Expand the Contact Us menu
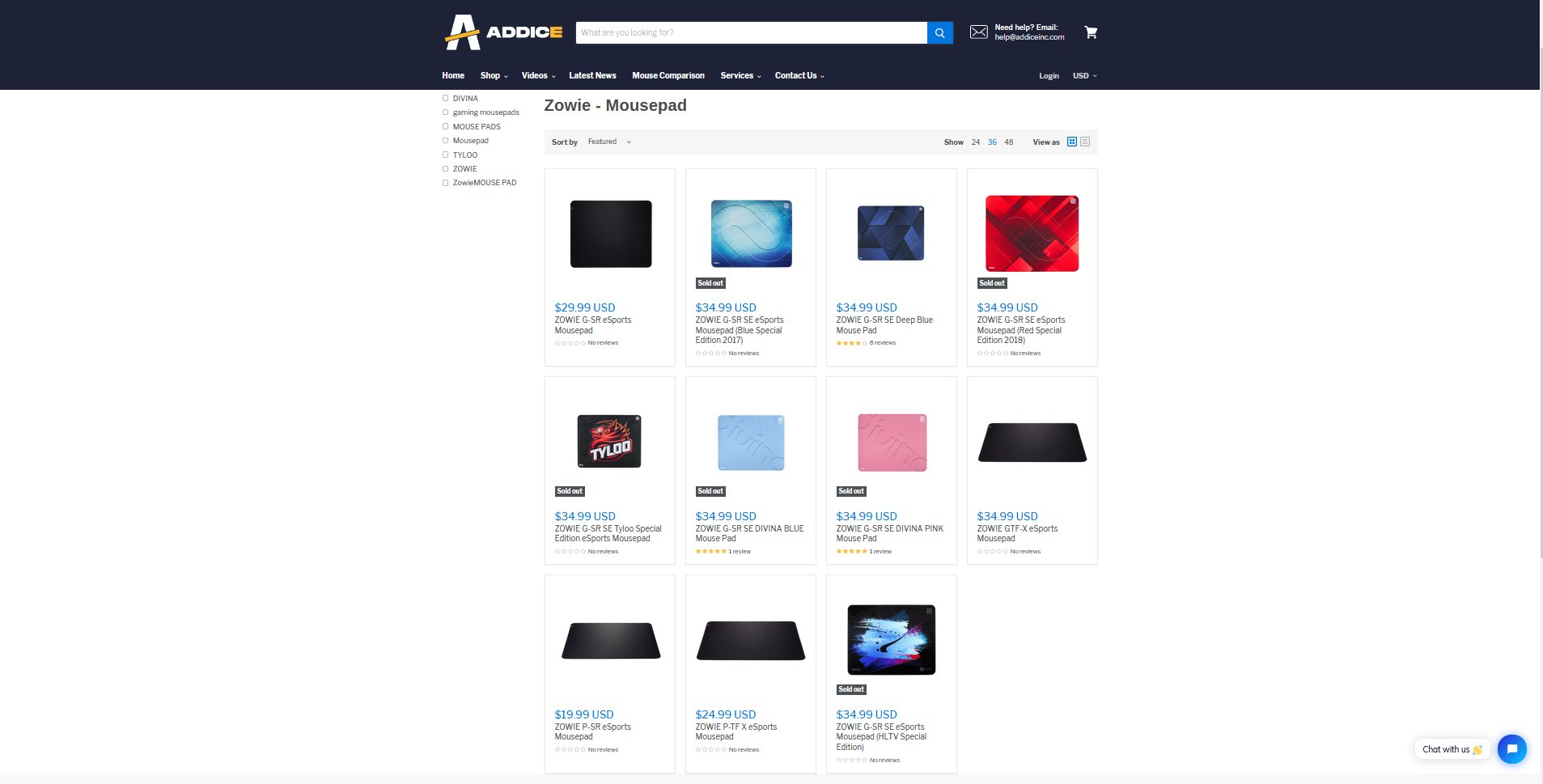 pyautogui.click(x=799, y=75)
